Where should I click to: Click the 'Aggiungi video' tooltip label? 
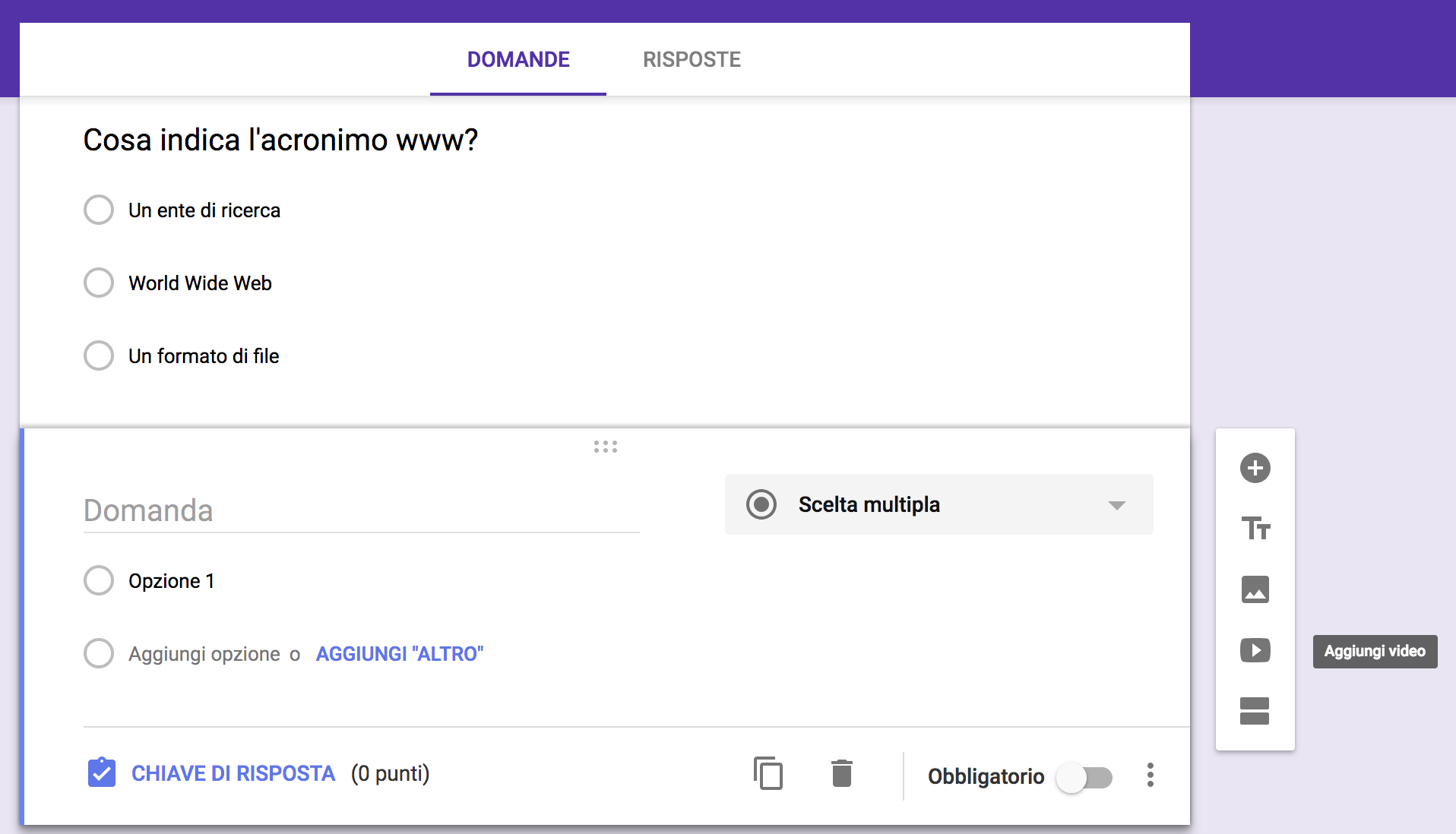coord(1375,651)
